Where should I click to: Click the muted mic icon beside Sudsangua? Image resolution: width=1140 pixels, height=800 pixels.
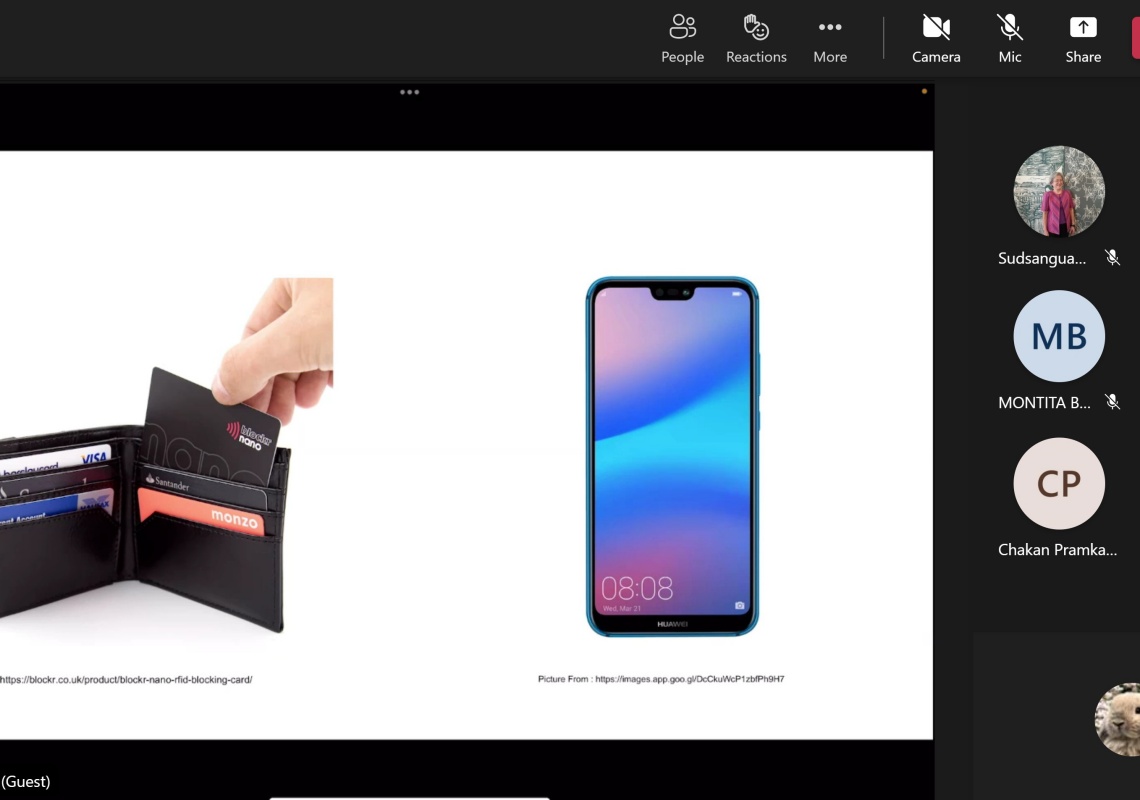(1112, 258)
